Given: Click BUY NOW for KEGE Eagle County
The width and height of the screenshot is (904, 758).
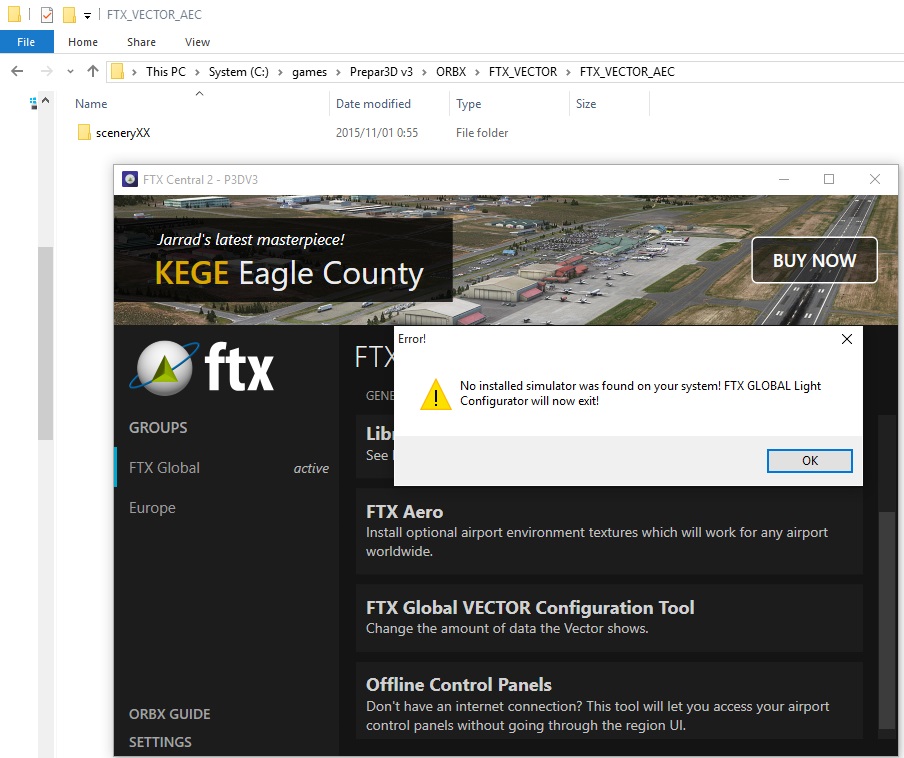Looking at the screenshot, I should point(814,260).
